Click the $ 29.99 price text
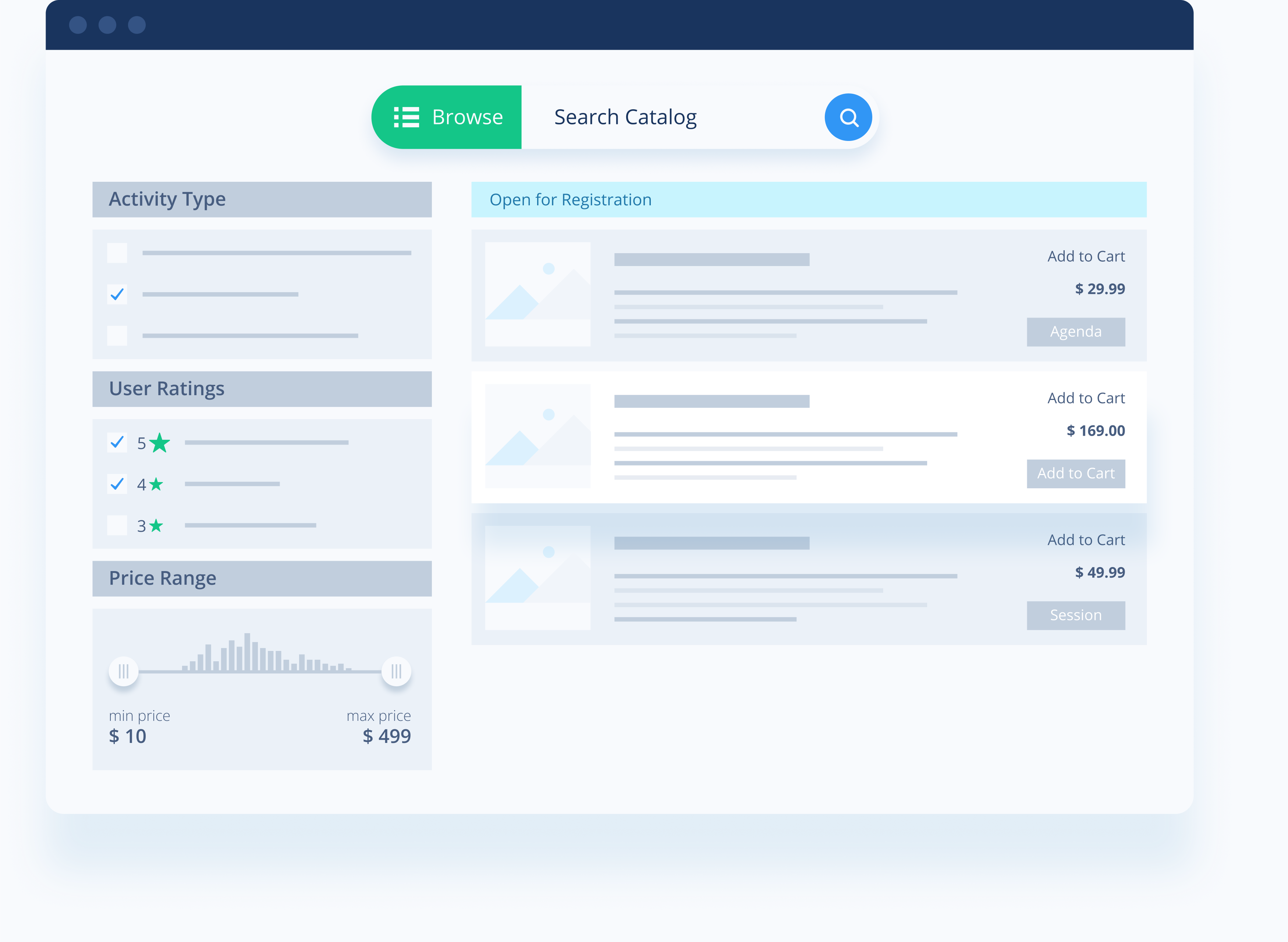1288x942 pixels. tap(1100, 289)
